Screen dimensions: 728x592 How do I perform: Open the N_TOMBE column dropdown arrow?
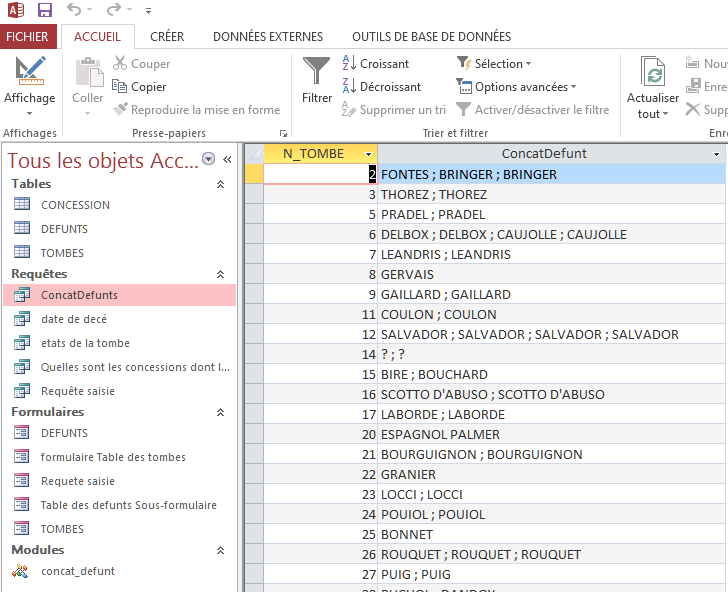click(368, 154)
